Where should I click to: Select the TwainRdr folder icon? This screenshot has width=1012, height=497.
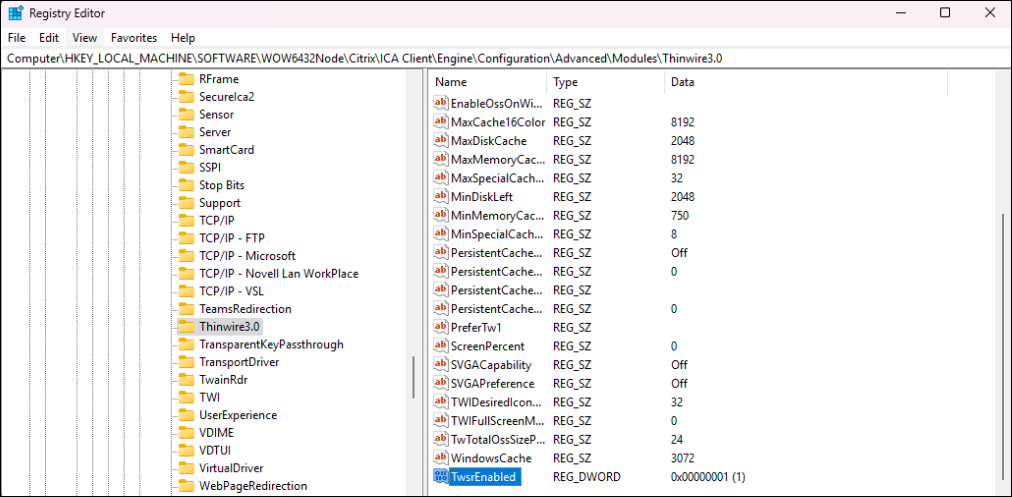pos(187,380)
